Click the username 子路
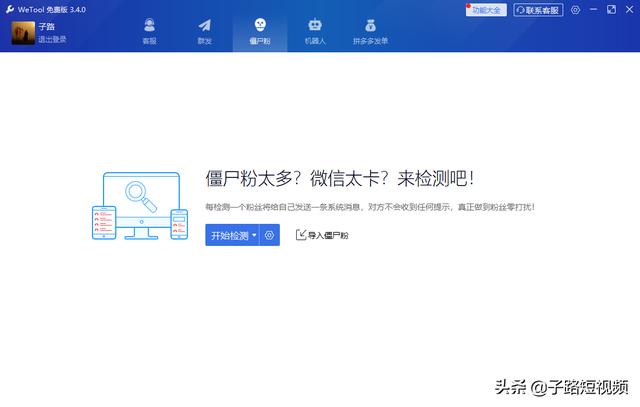Viewport: 640px width, 407px height. click(x=46, y=27)
